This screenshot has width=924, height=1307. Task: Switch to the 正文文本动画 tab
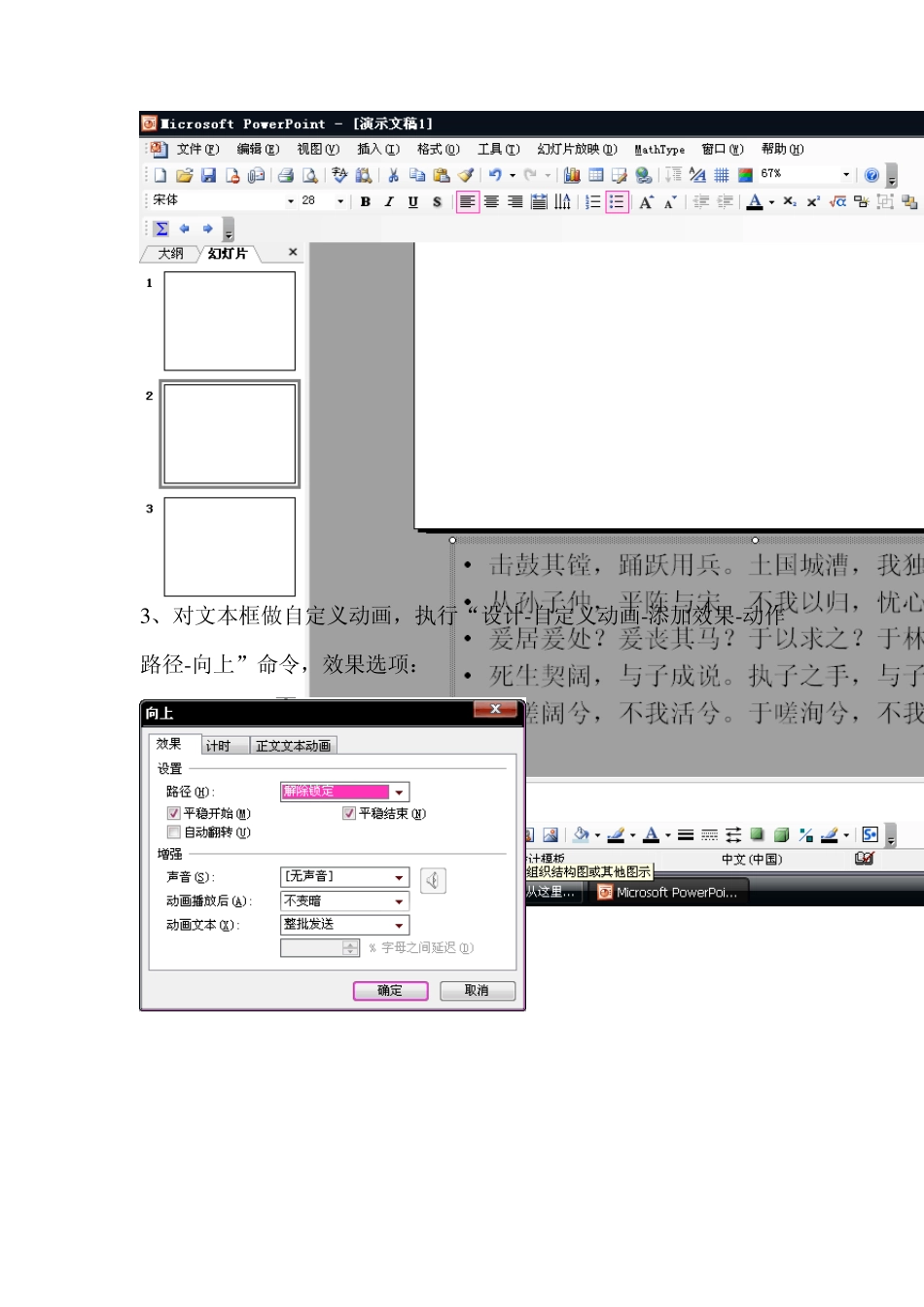click(x=293, y=746)
